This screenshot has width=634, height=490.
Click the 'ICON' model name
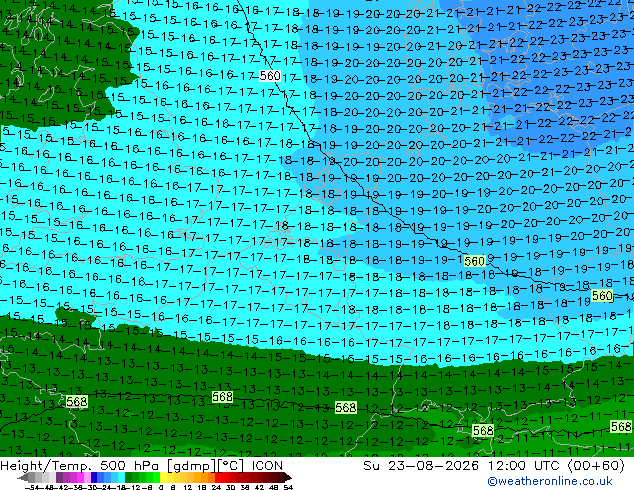pyautogui.click(x=267, y=466)
